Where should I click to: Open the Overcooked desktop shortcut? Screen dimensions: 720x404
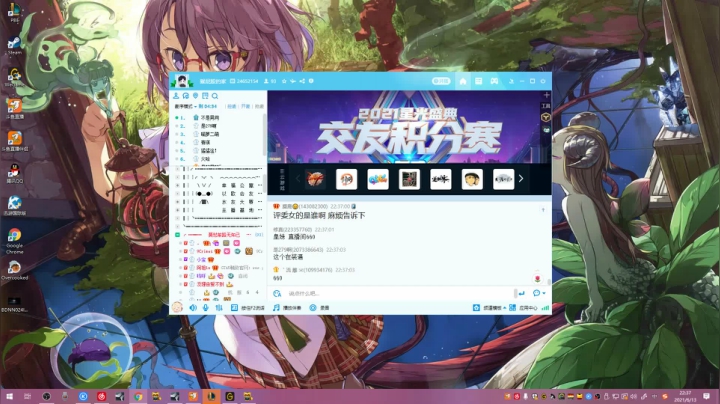coord(14,271)
